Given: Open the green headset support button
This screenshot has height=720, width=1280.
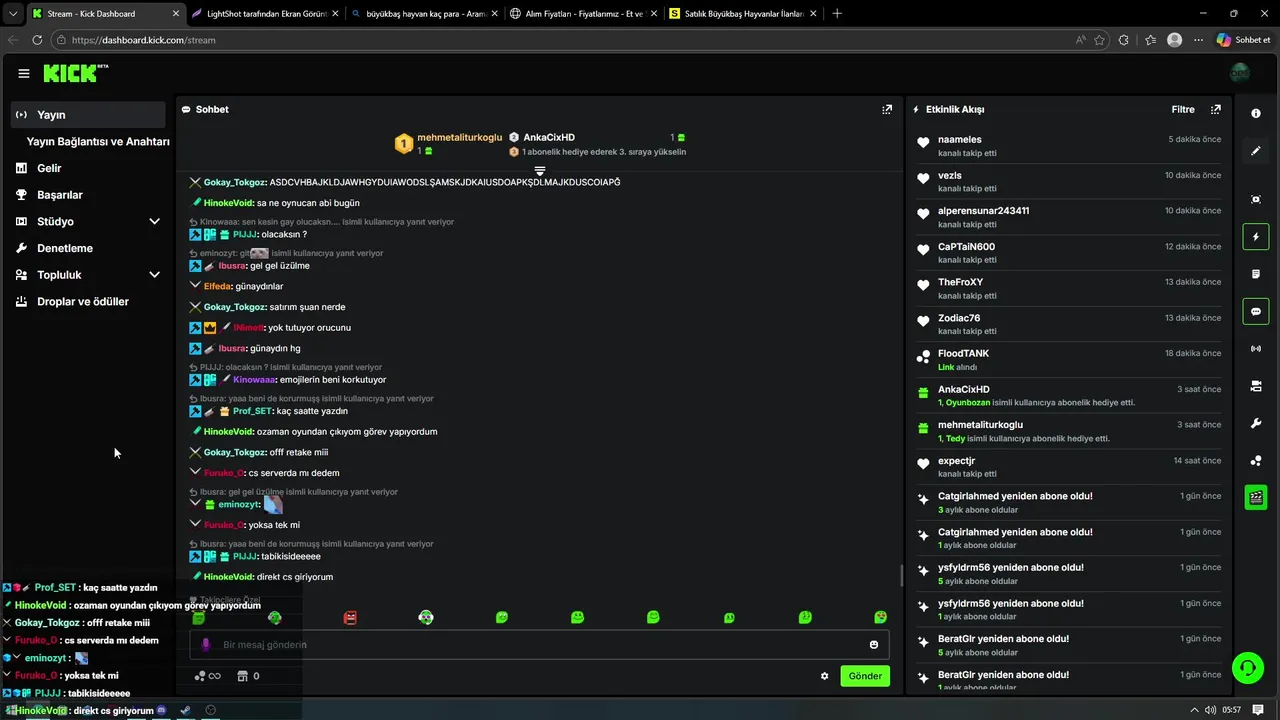Looking at the screenshot, I should 1247,667.
